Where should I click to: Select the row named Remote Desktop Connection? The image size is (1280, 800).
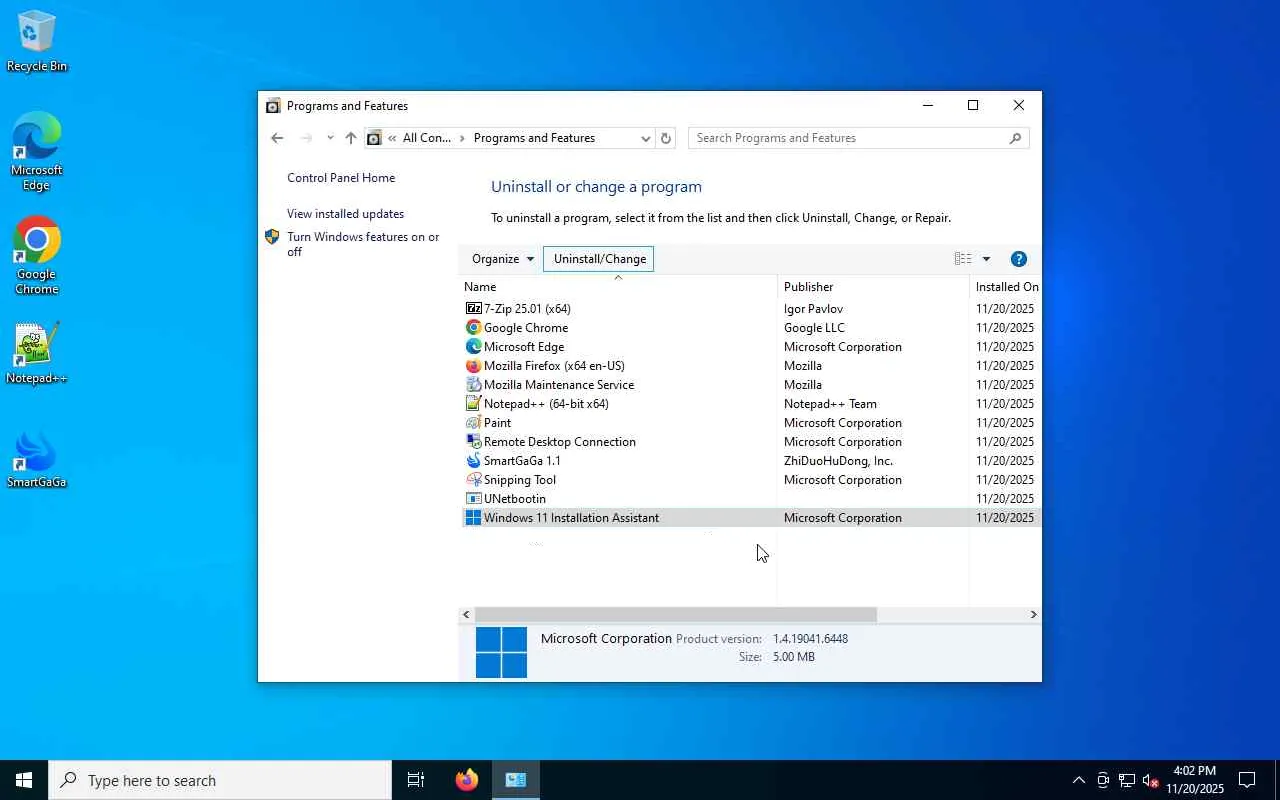pyautogui.click(x=750, y=442)
